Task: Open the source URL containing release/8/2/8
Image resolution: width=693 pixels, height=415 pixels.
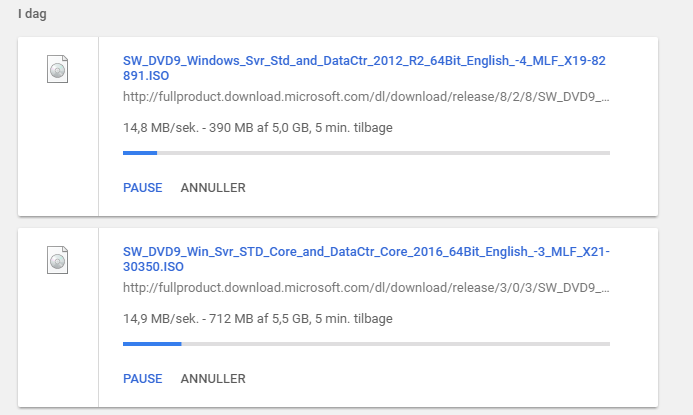Action: (x=366, y=96)
